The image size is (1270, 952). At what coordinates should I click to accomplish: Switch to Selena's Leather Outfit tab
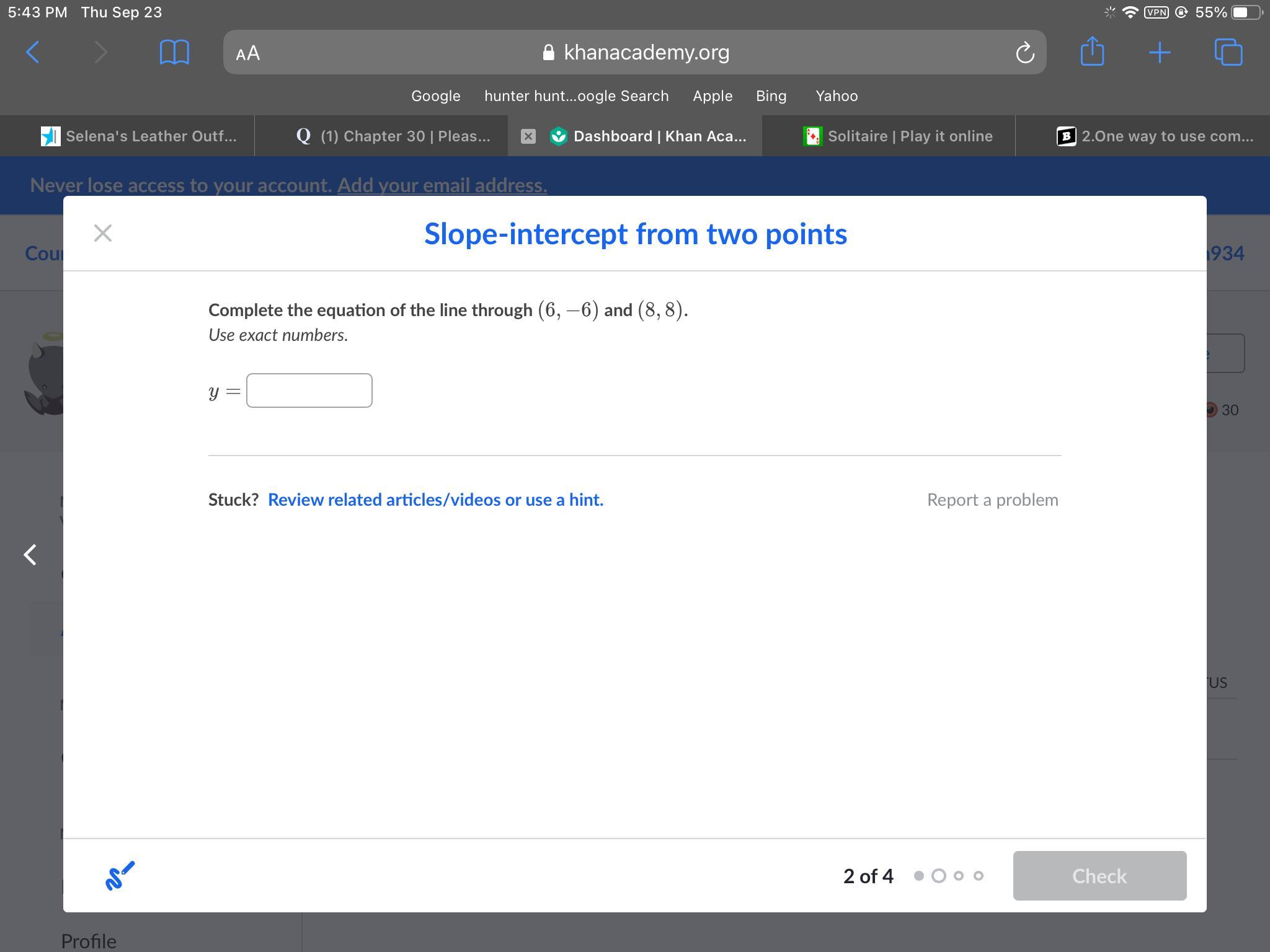tap(139, 136)
